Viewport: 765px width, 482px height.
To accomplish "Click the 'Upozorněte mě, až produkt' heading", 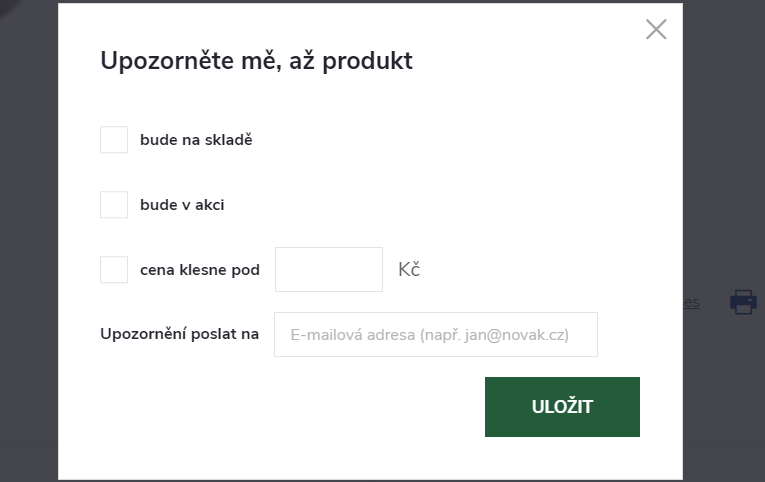I will pos(256,61).
